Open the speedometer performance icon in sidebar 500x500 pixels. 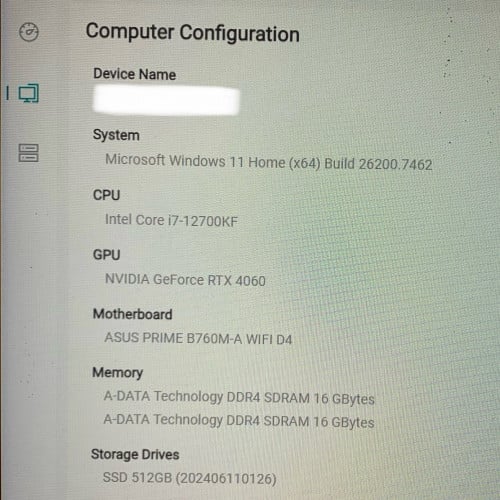[29, 32]
